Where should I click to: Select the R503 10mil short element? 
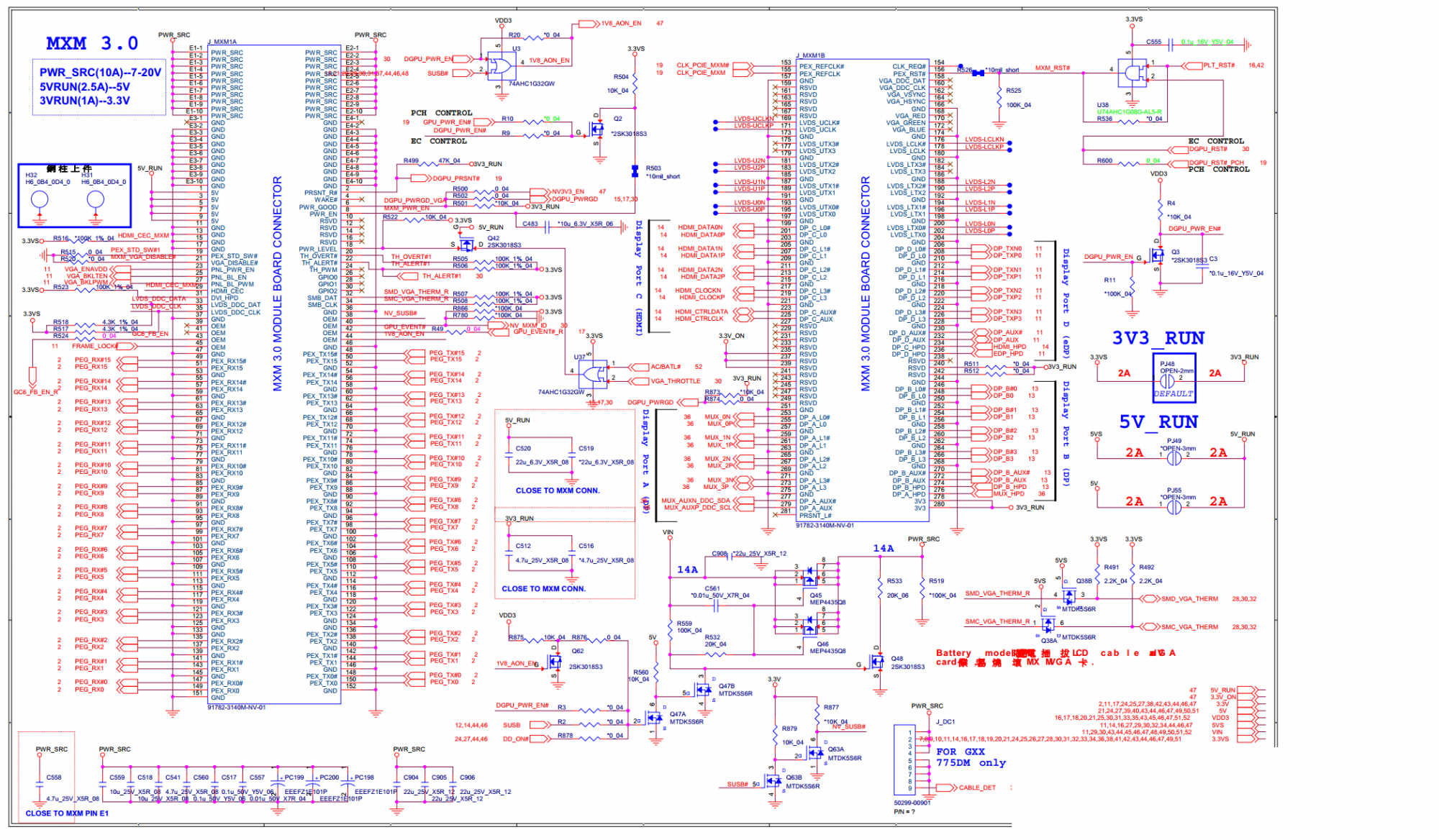click(x=635, y=171)
